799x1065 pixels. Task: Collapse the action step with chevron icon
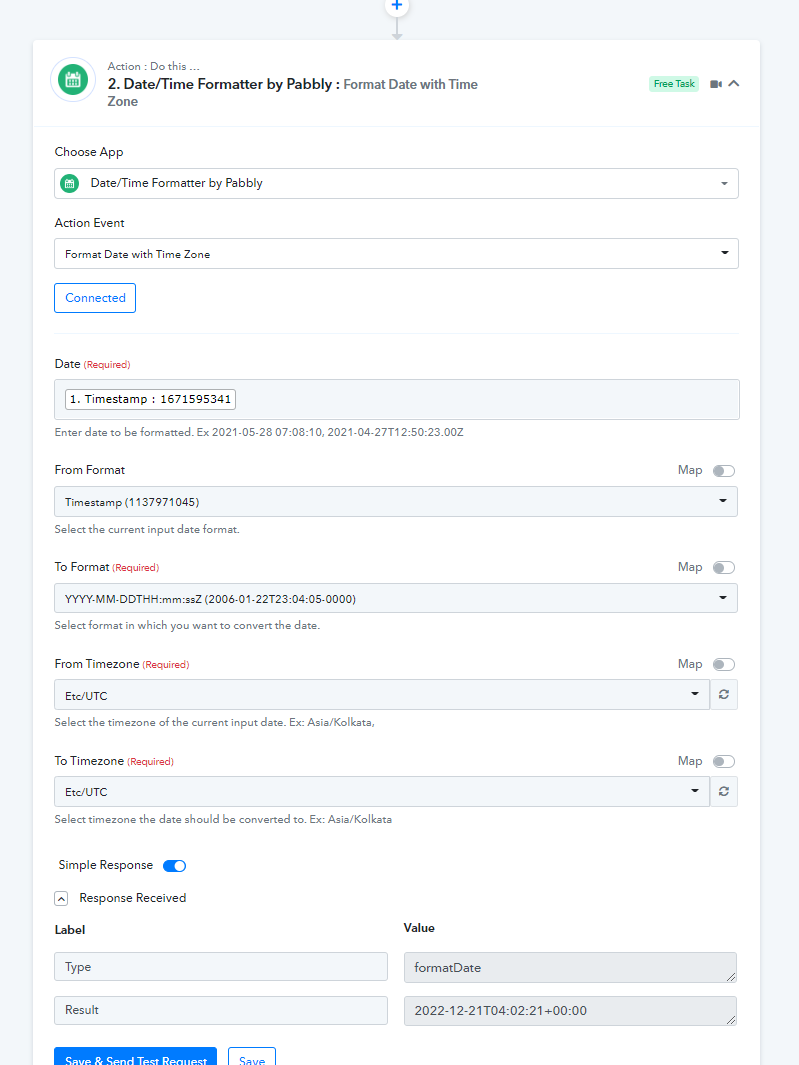click(x=734, y=84)
